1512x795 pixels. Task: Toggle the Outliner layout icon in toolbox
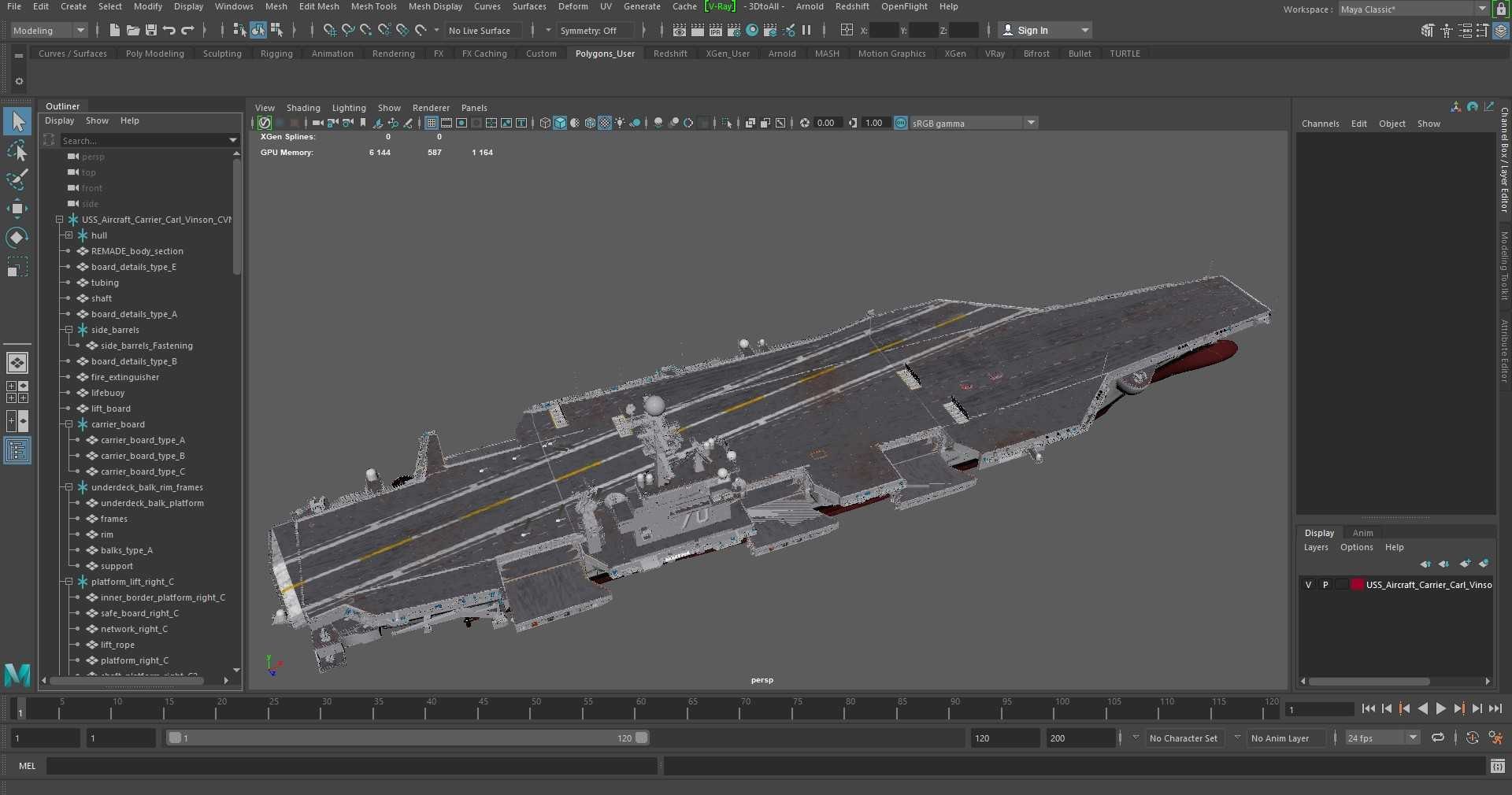pyautogui.click(x=17, y=451)
